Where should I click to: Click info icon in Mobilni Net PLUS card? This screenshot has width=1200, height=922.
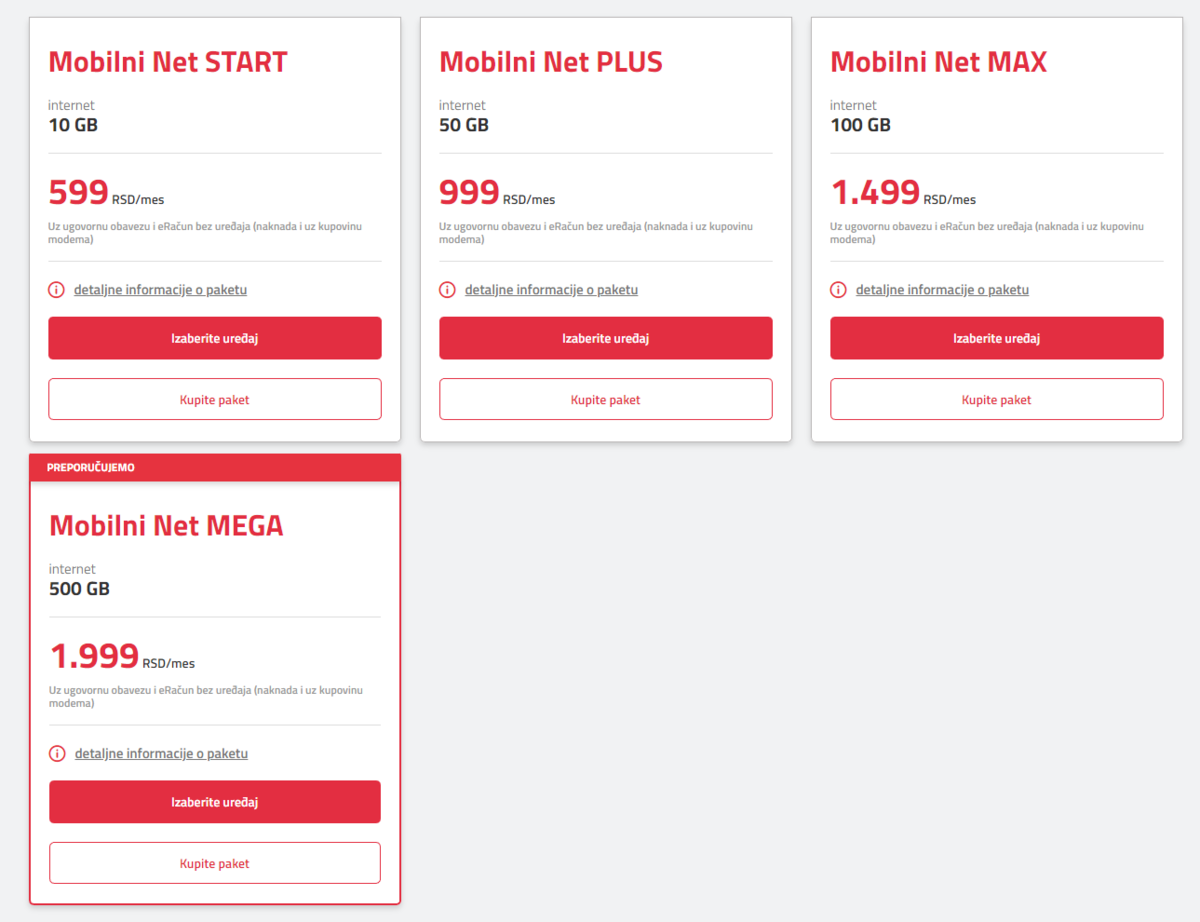[447, 290]
